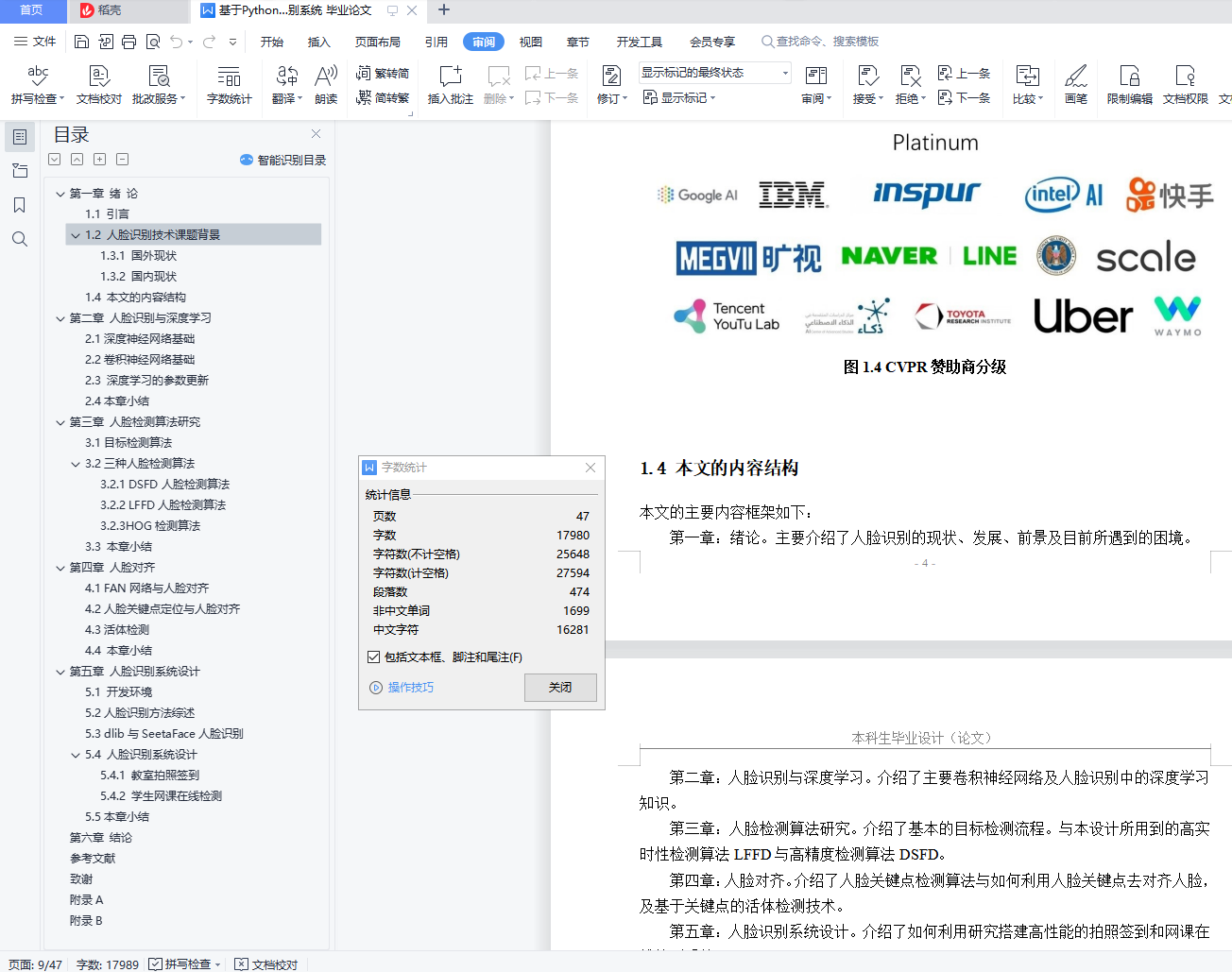Switch to the 页面布局 ribbon tab

378,42
